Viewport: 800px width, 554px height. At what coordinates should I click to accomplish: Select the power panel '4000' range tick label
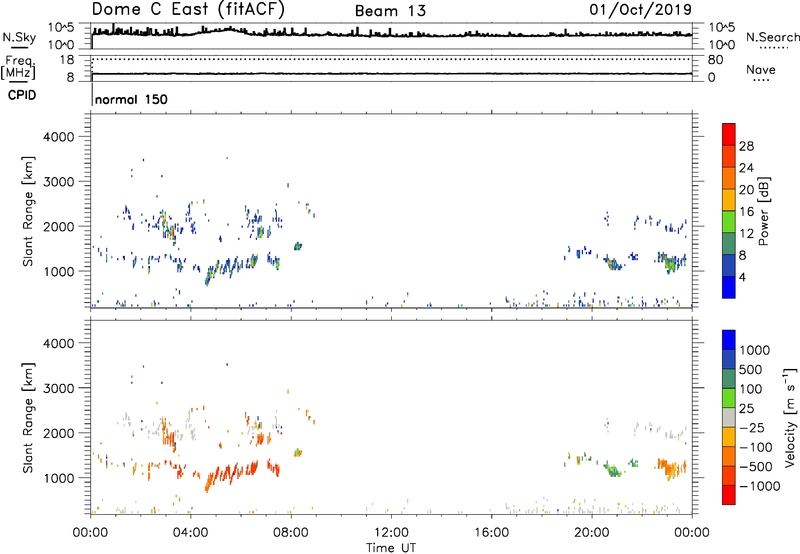tap(58, 137)
